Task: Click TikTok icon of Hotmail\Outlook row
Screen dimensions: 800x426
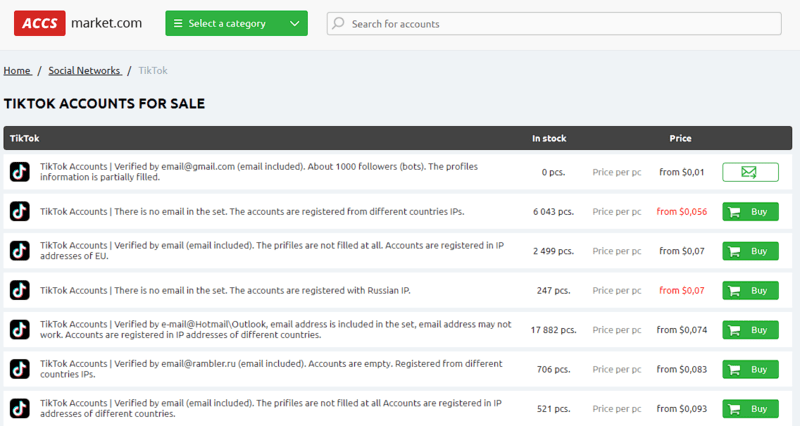Action: click(x=20, y=330)
